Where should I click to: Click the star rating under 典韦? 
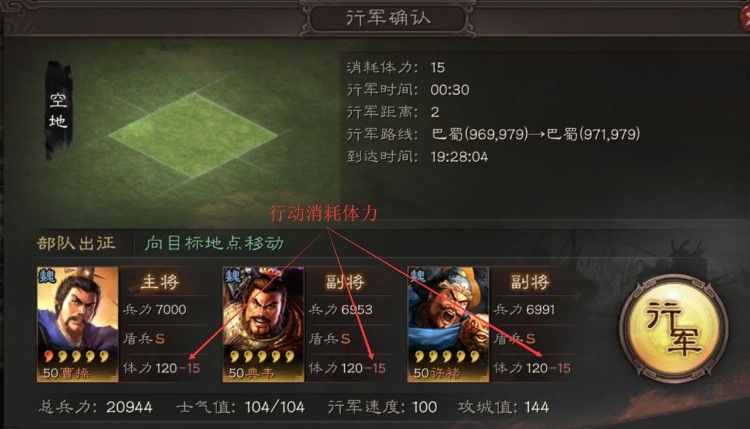[x=263, y=356]
